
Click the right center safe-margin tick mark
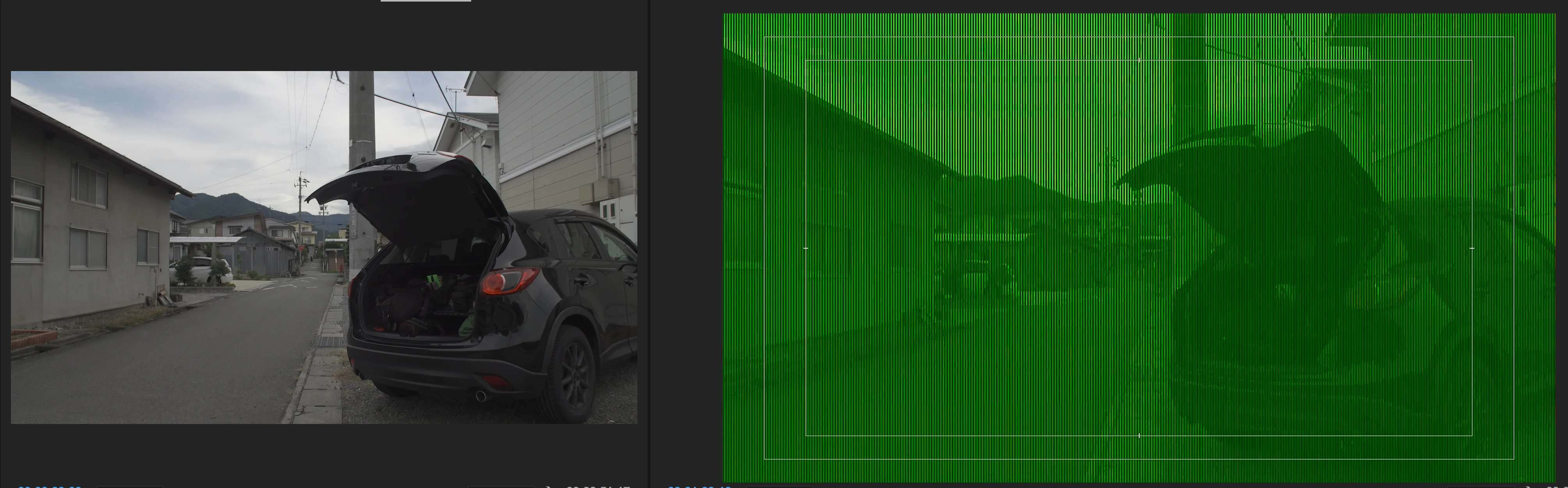pyautogui.click(x=1472, y=248)
